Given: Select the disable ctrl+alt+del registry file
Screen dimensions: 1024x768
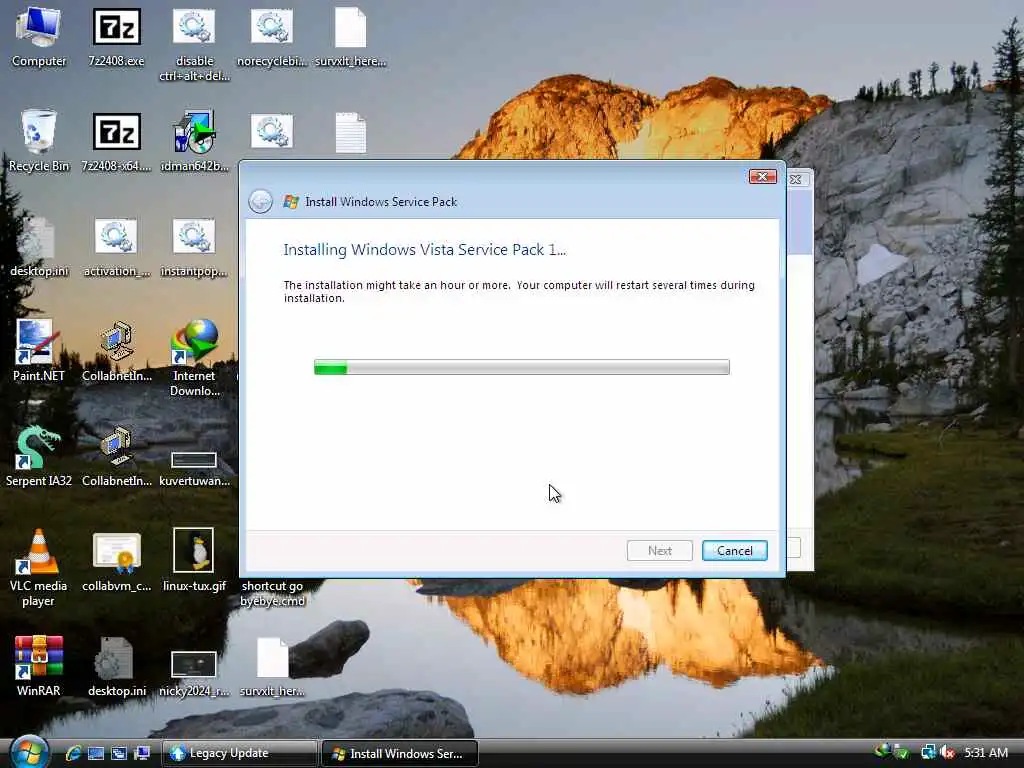Looking at the screenshot, I should 194,44.
